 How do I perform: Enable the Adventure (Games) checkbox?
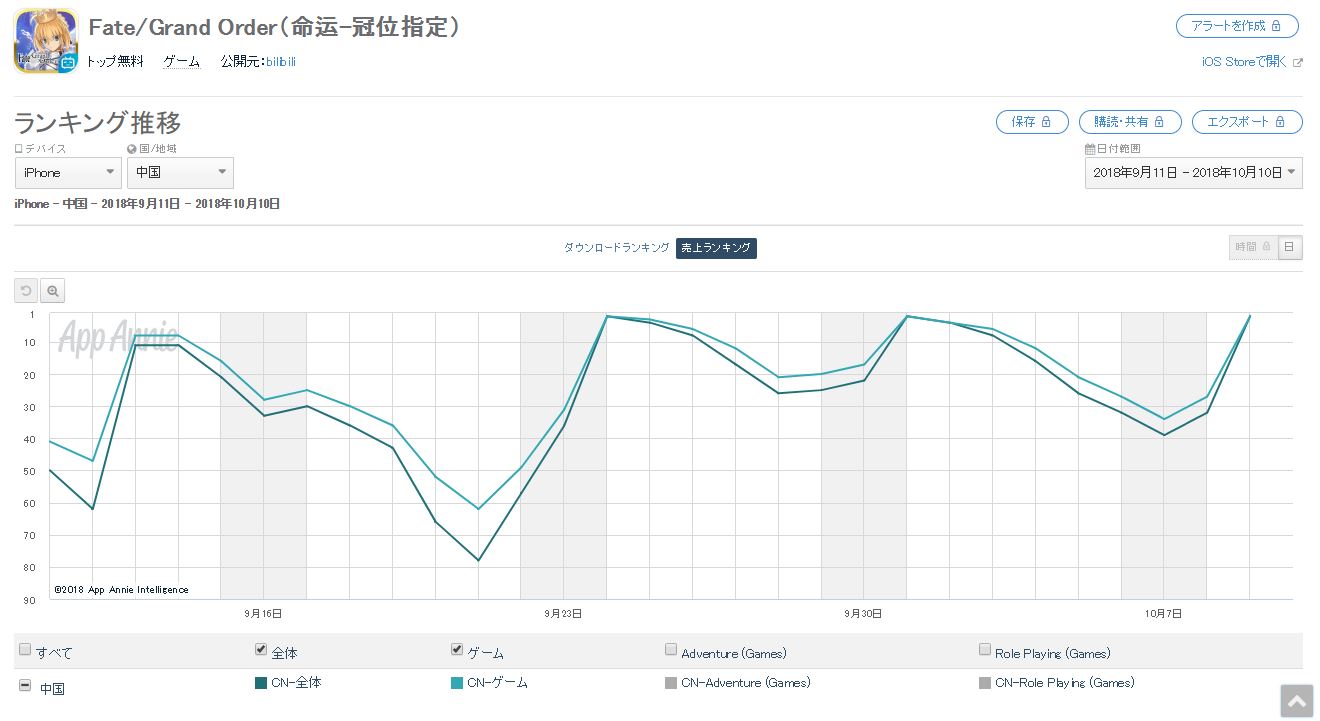[x=671, y=650]
